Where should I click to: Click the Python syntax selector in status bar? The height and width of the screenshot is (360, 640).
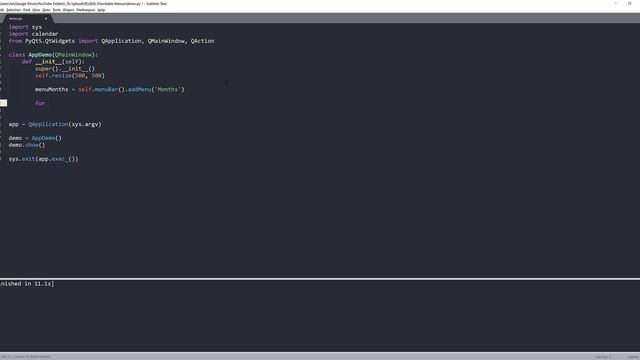click(x=633, y=357)
